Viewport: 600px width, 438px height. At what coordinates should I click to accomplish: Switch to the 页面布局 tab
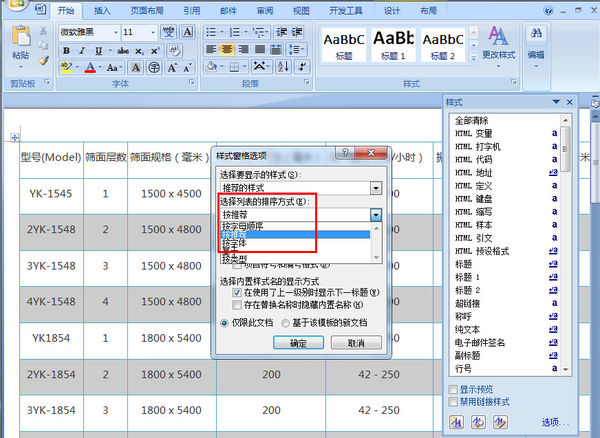click(147, 11)
